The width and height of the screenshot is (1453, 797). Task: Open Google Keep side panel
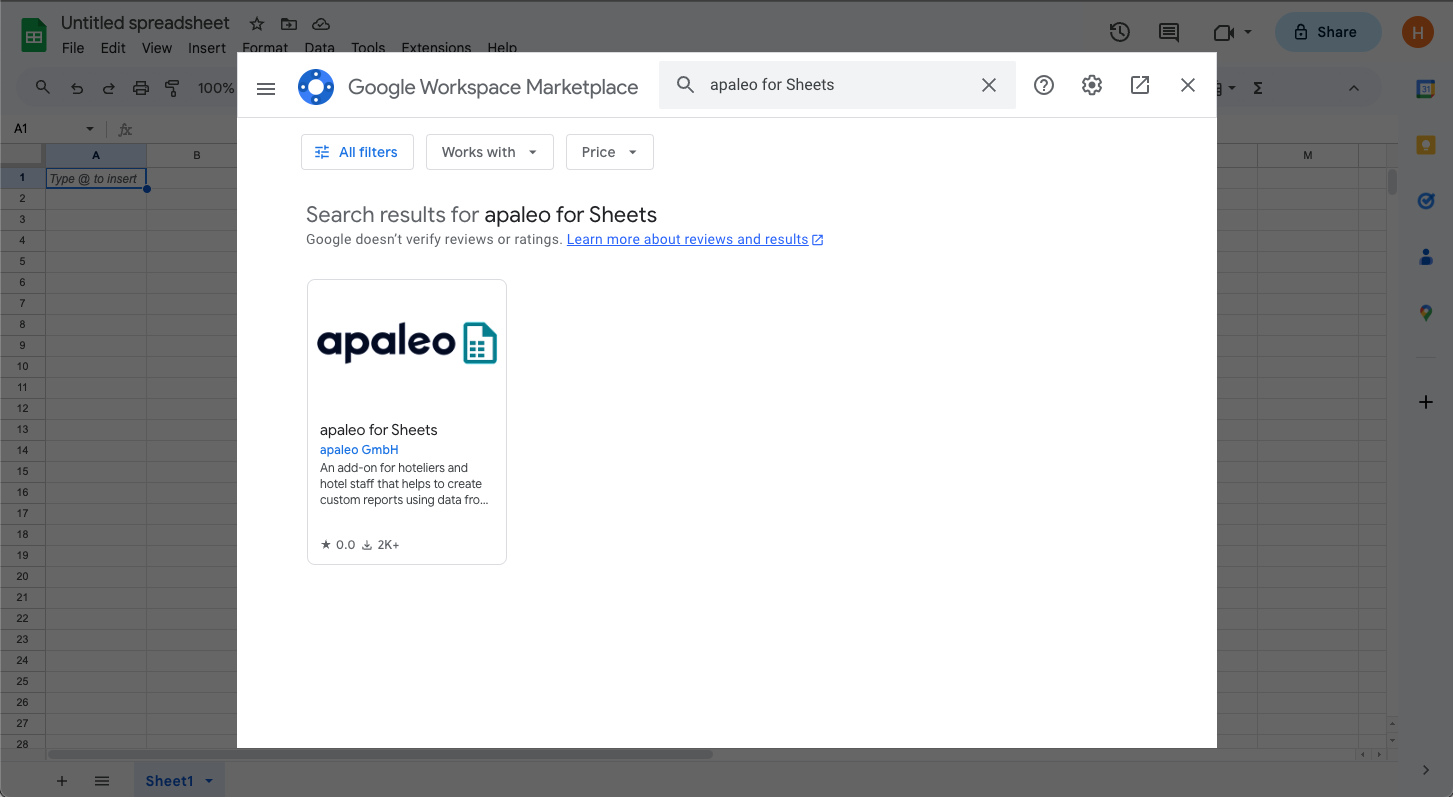[x=1426, y=145]
